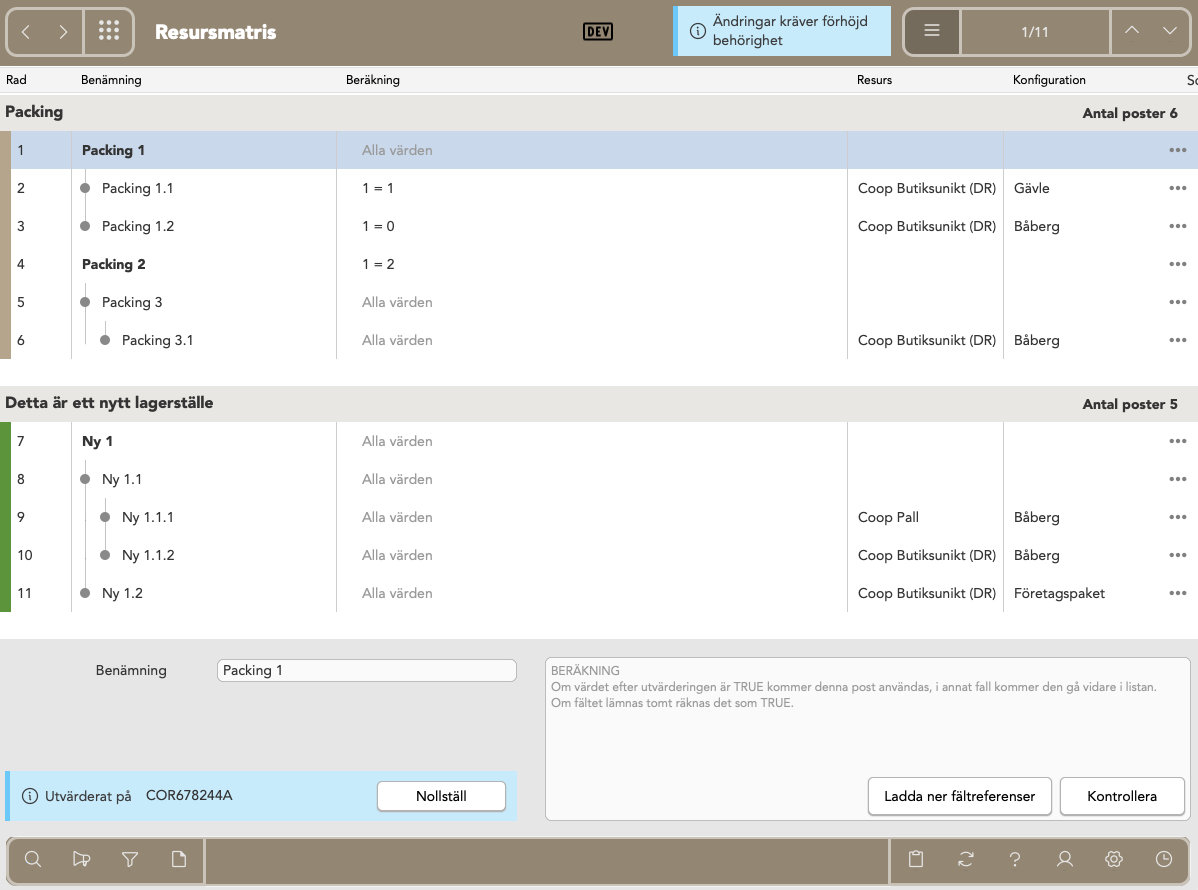Viewport: 1198px width, 890px height.
Task: Open more options for Packing 1 row
Action: [1177, 150]
